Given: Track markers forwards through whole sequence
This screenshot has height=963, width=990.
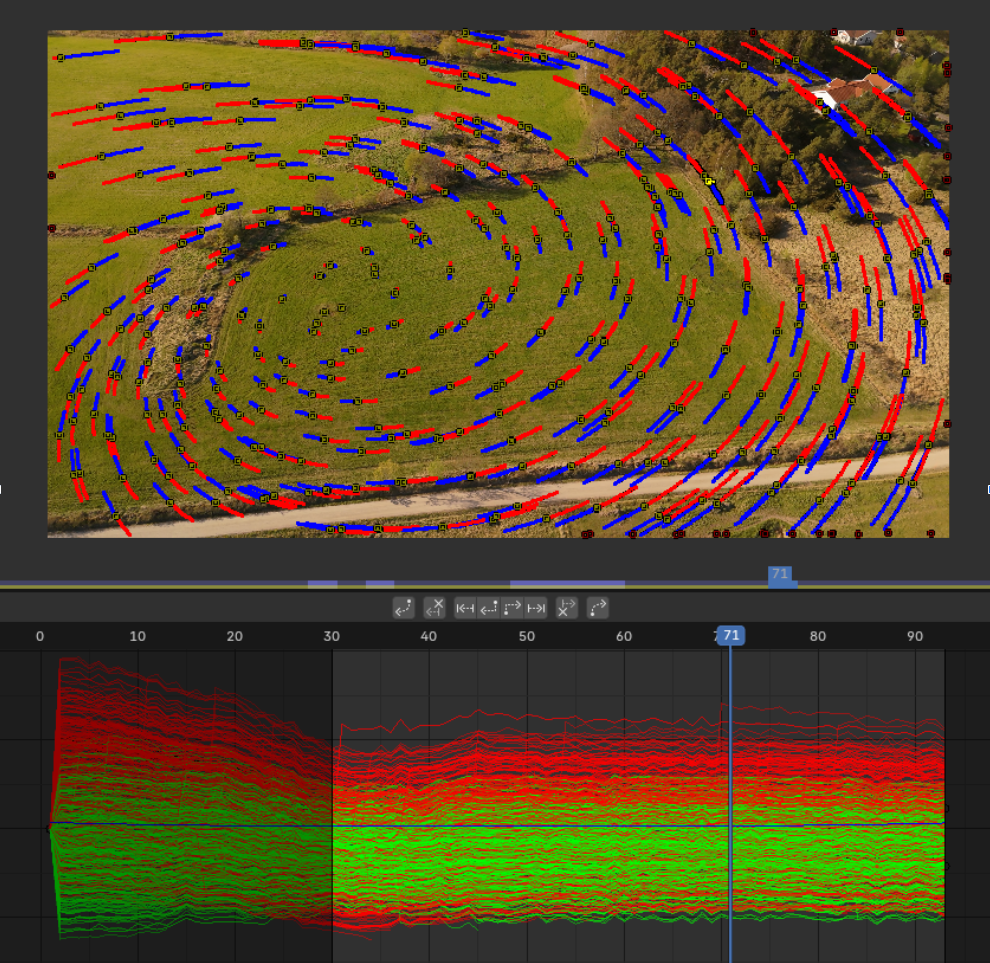Looking at the screenshot, I should pos(536,608).
